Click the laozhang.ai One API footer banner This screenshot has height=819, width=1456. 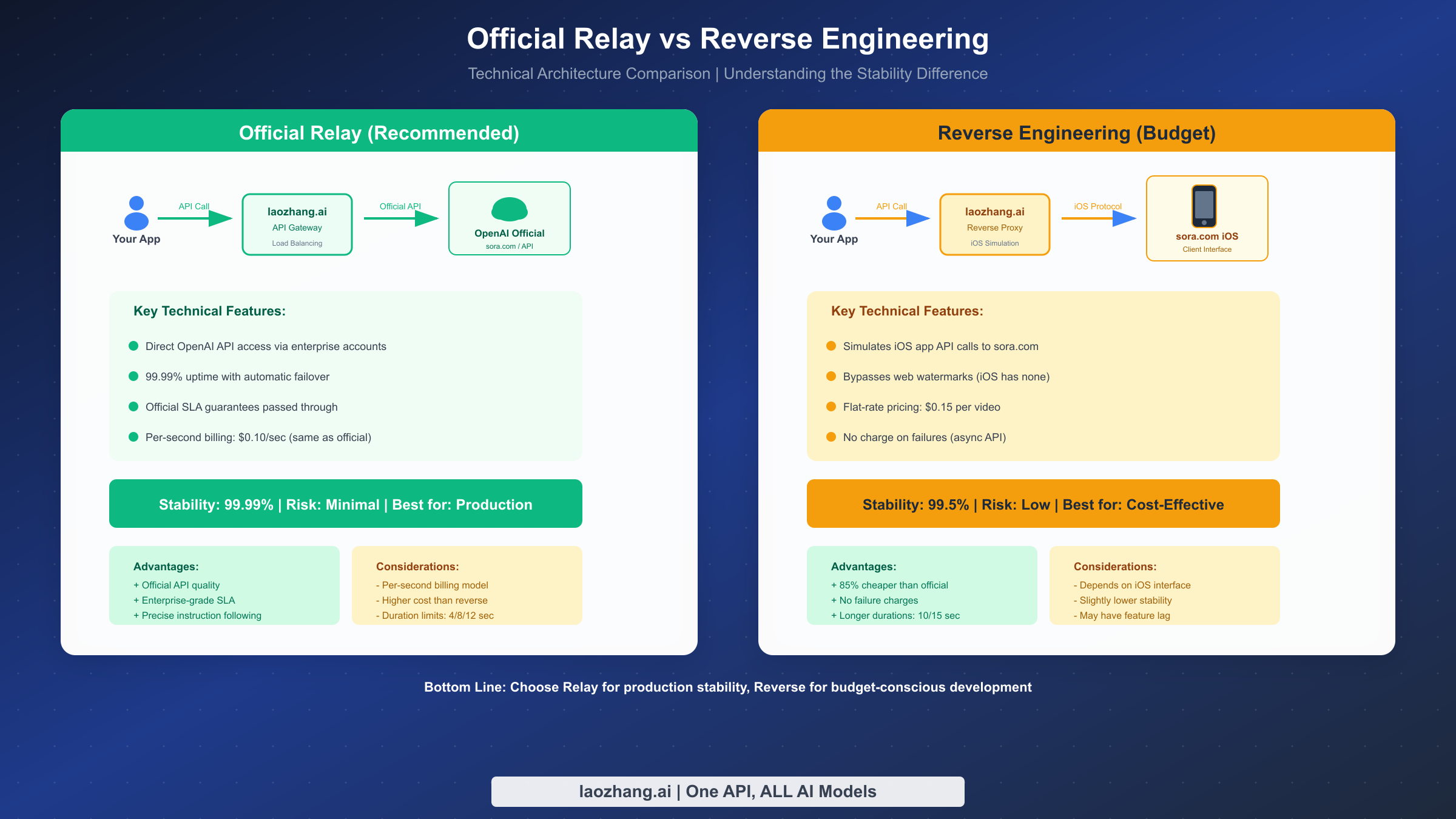[728, 791]
